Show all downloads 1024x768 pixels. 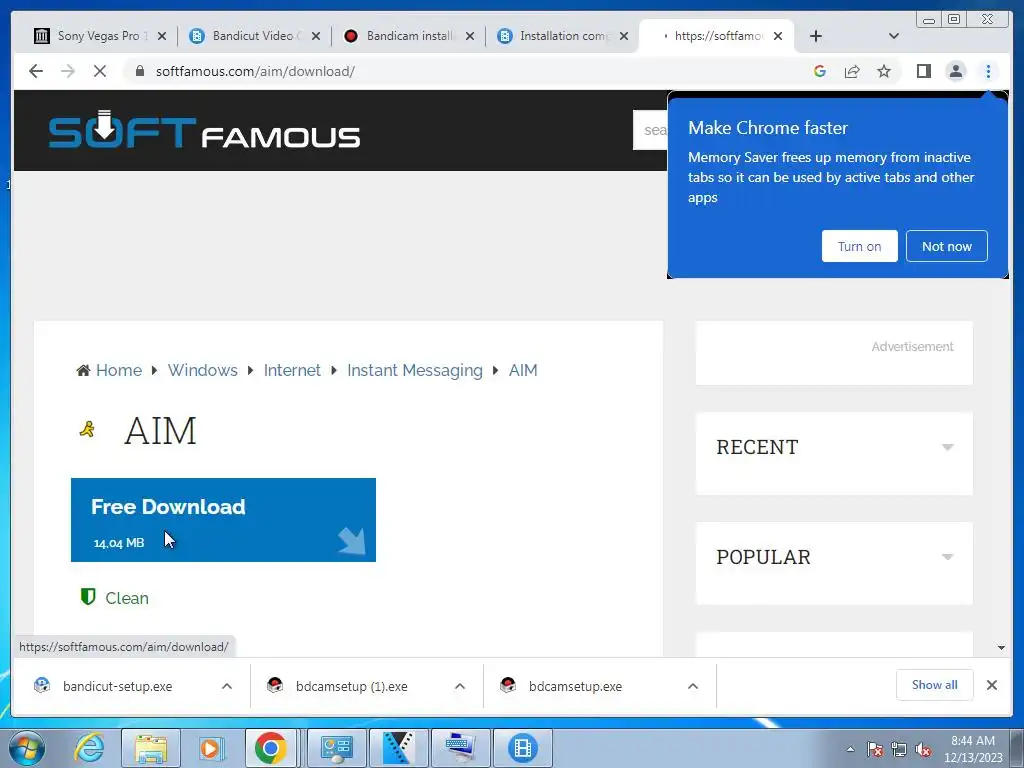coord(935,685)
